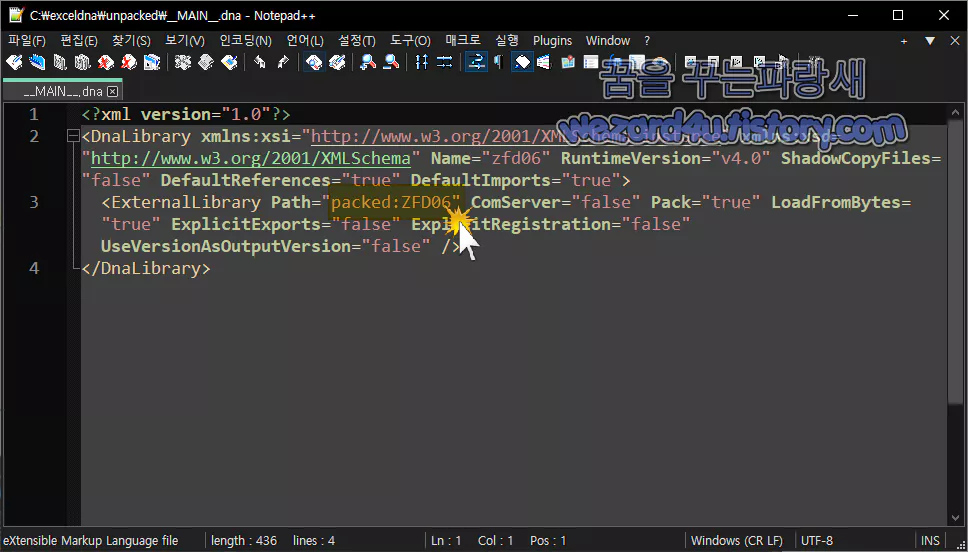Viewport: 968px width, 552px height.
Task: Close the __MAIN__.dna tab with X
Action: point(112,92)
